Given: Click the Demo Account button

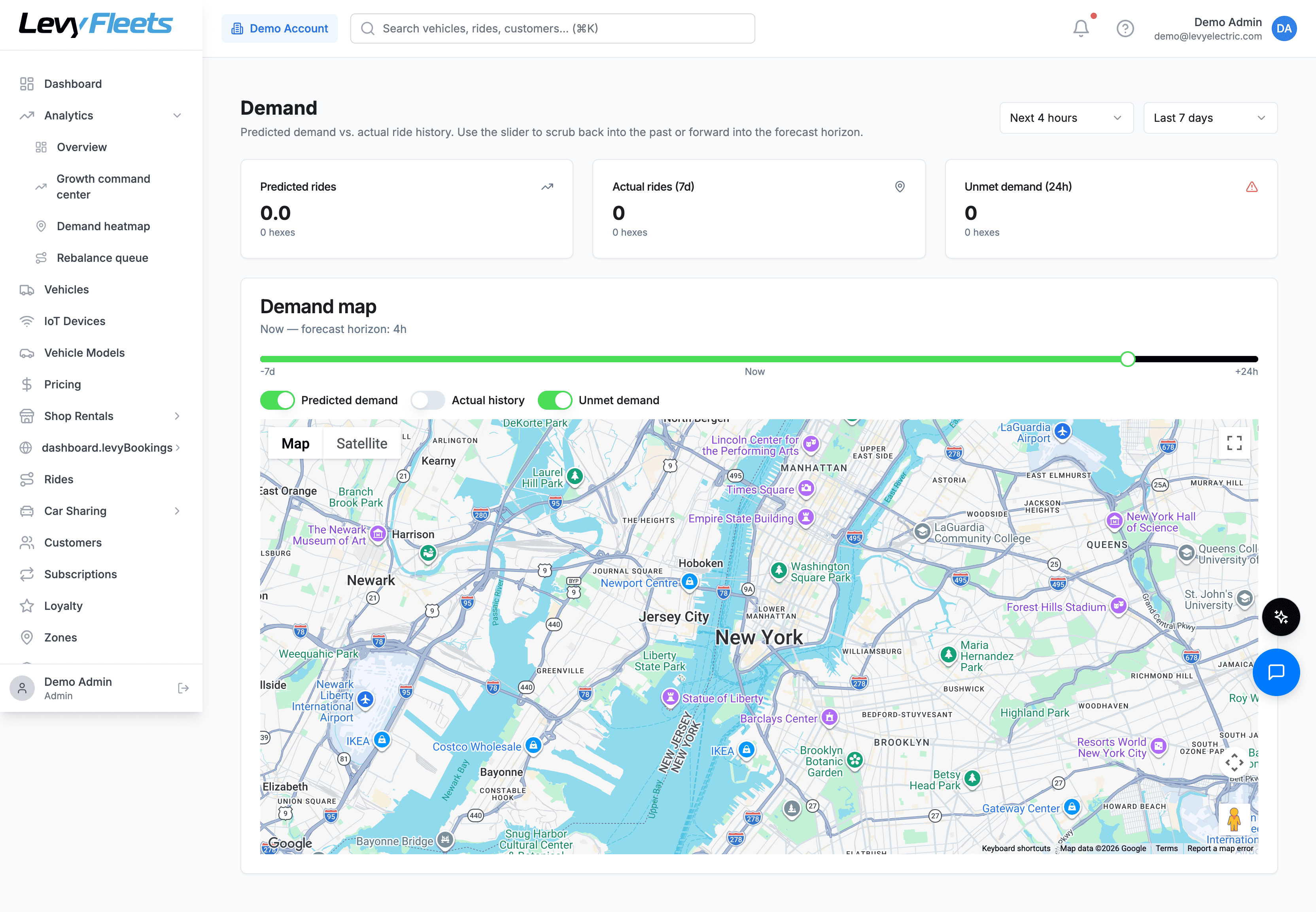Looking at the screenshot, I should [x=279, y=28].
